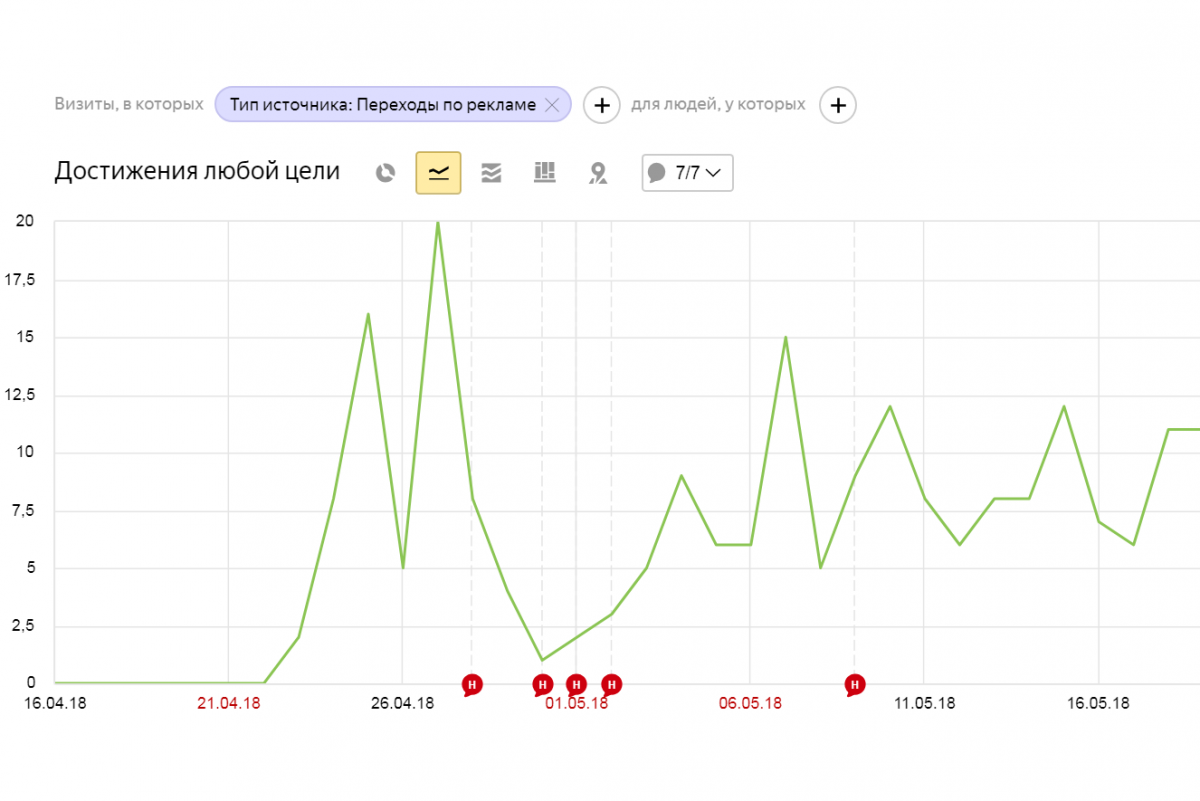Image resolution: width=1200 pixels, height=801 pixels.
Task: Open the note marker at 01.05.18
Action: (x=576, y=685)
